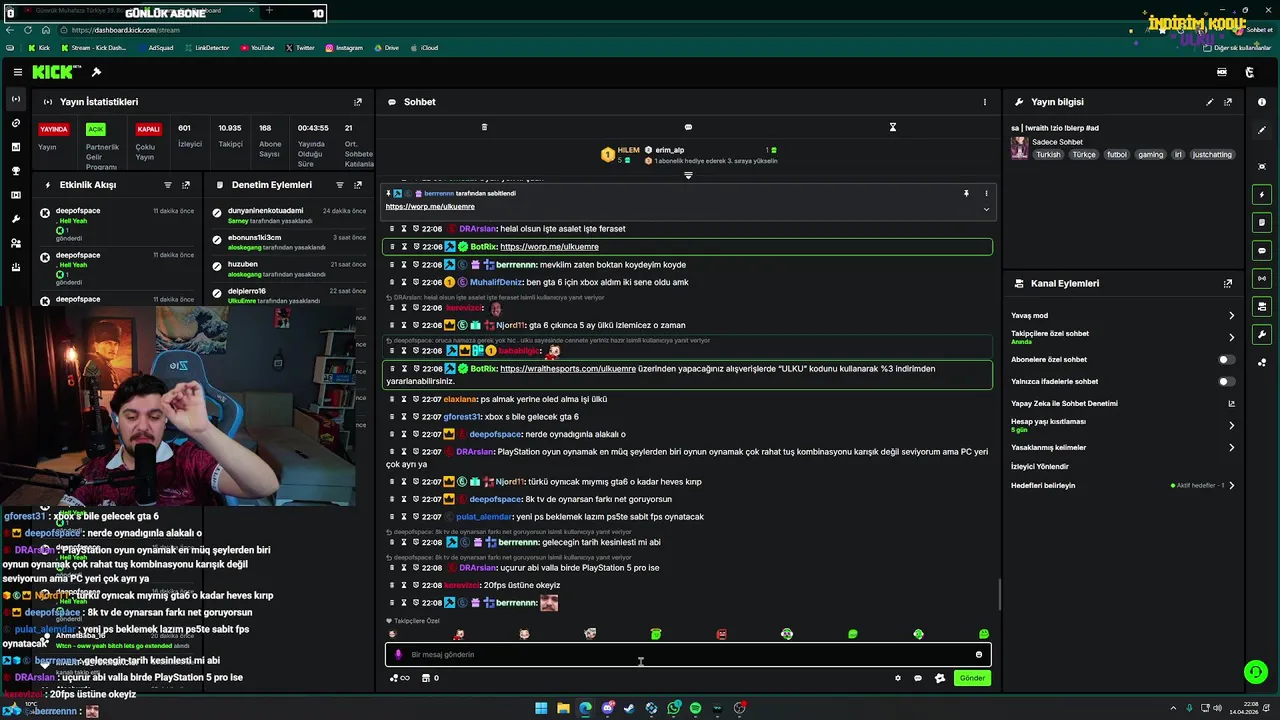Click the Turkish tag in stream info

1048,155
